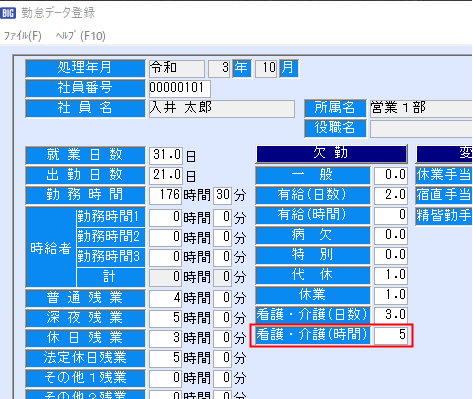Open the ヘルプ(F10) menu
The height and width of the screenshot is (399, 473).
click(x=81, y=36)
